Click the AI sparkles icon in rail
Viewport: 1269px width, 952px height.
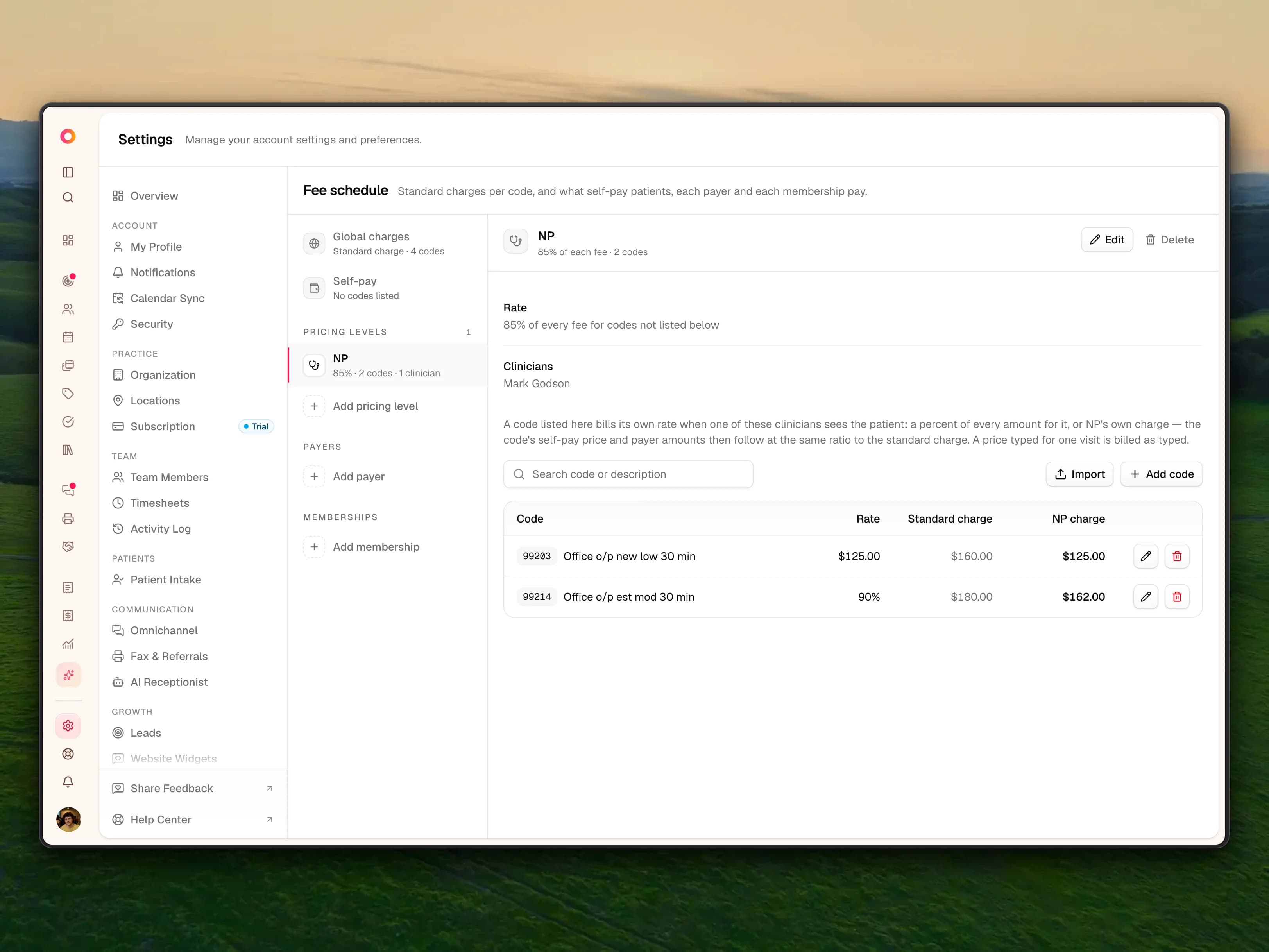click(x=68, y=675)
